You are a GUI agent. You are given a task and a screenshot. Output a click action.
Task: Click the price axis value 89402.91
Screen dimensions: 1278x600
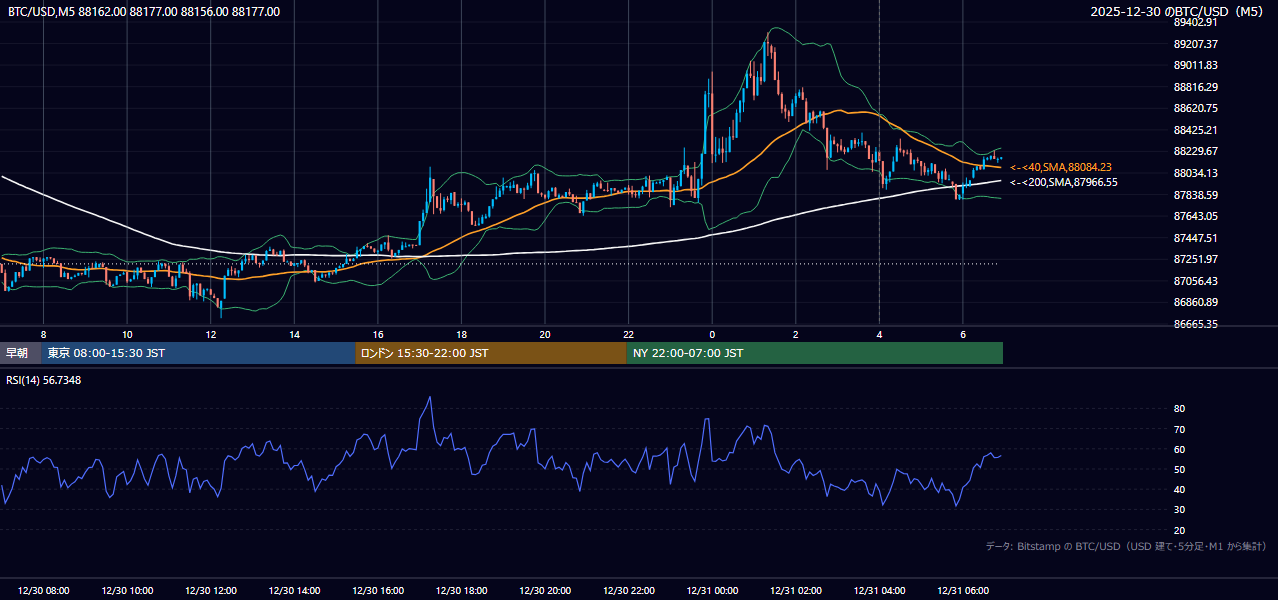(1195, 22)
